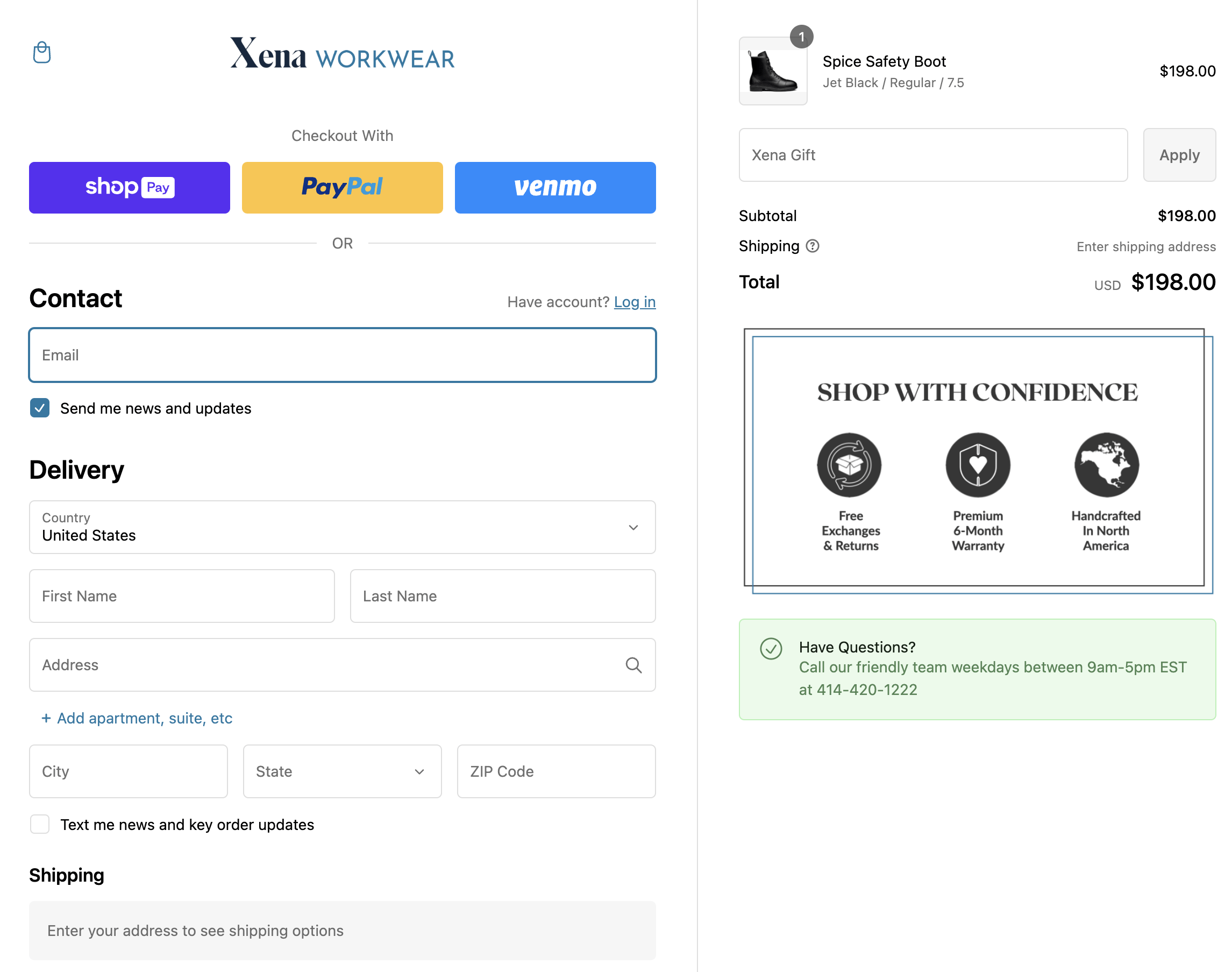Expand Add apartment, suite, etc
The height and width of the screenshot is (972, 1232).
click(137, 718)
